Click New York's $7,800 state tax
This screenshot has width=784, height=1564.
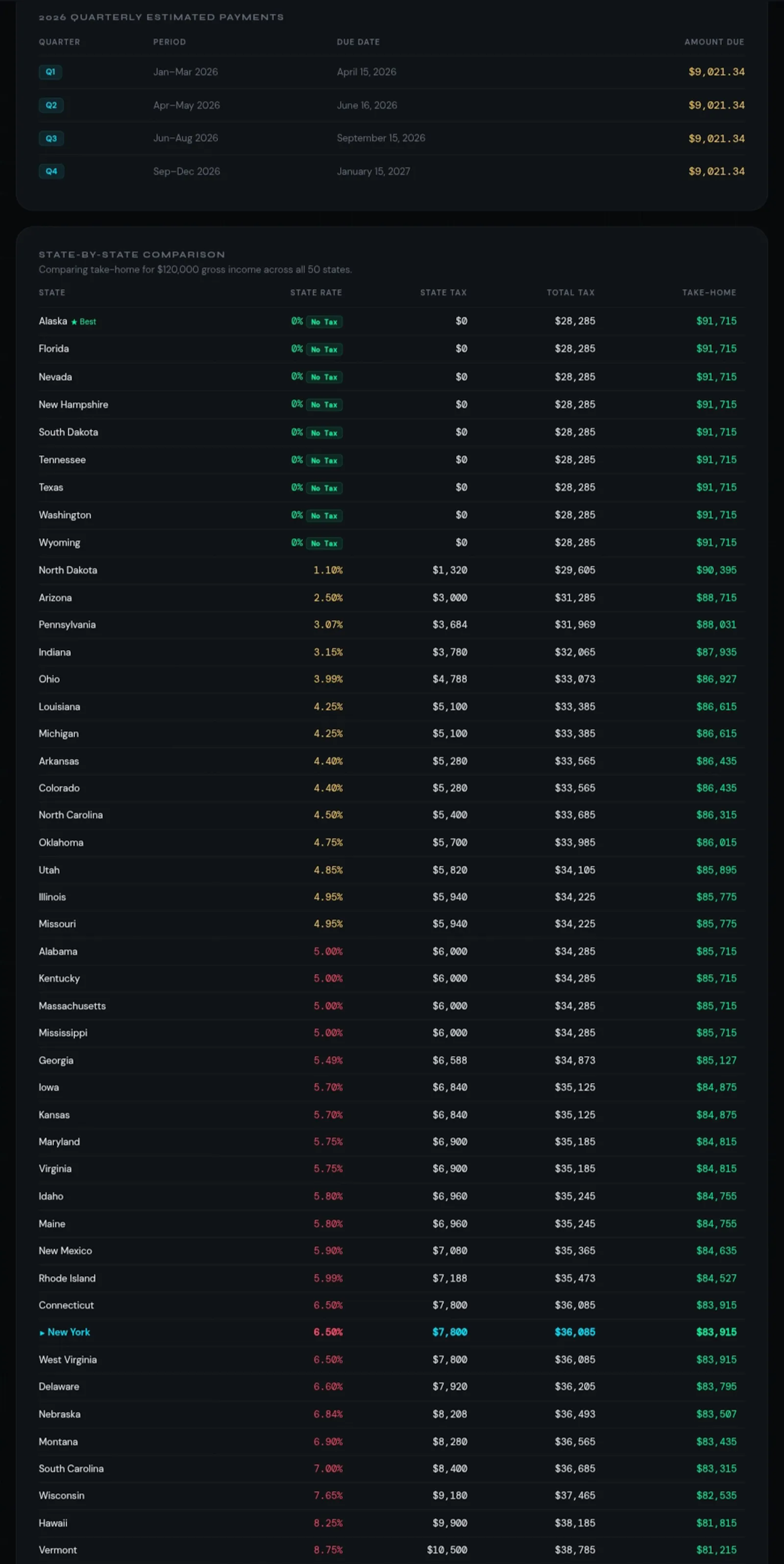pyautogui.click(x=450, y=1332)
